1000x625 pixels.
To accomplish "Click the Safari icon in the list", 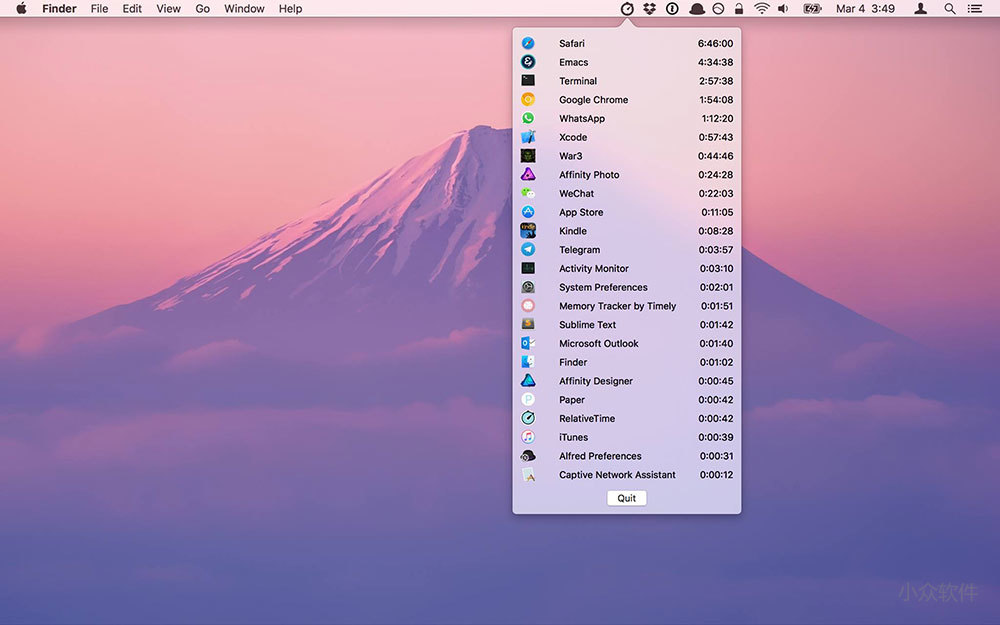I will click(x=528, y=43).
